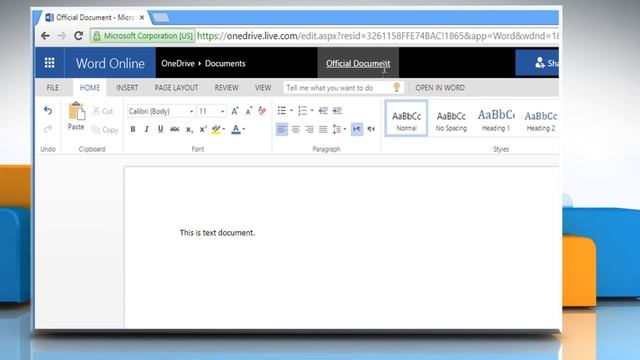Decrease paragraph indent

pos(323,111)
